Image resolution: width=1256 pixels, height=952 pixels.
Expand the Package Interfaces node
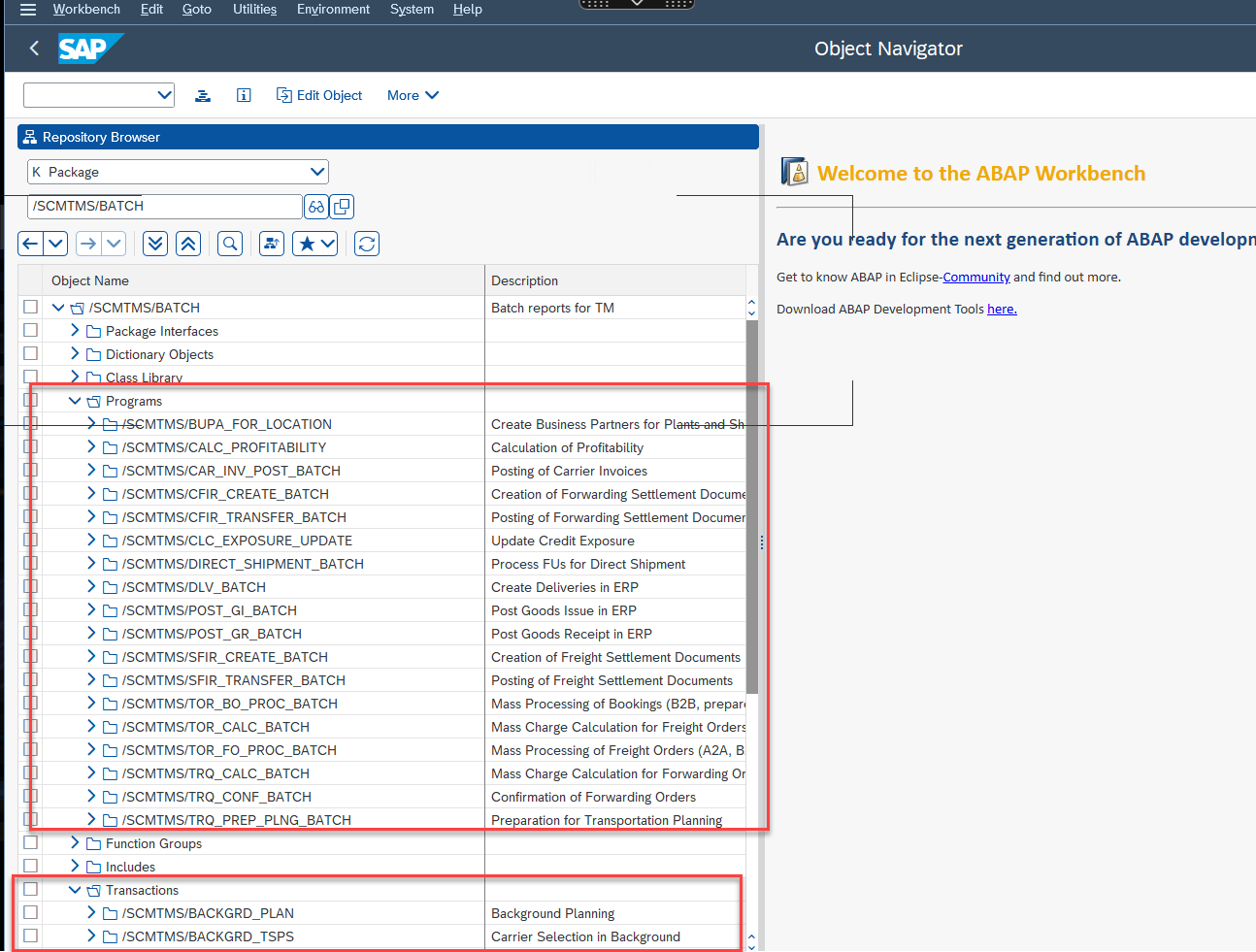click(75, 330)
